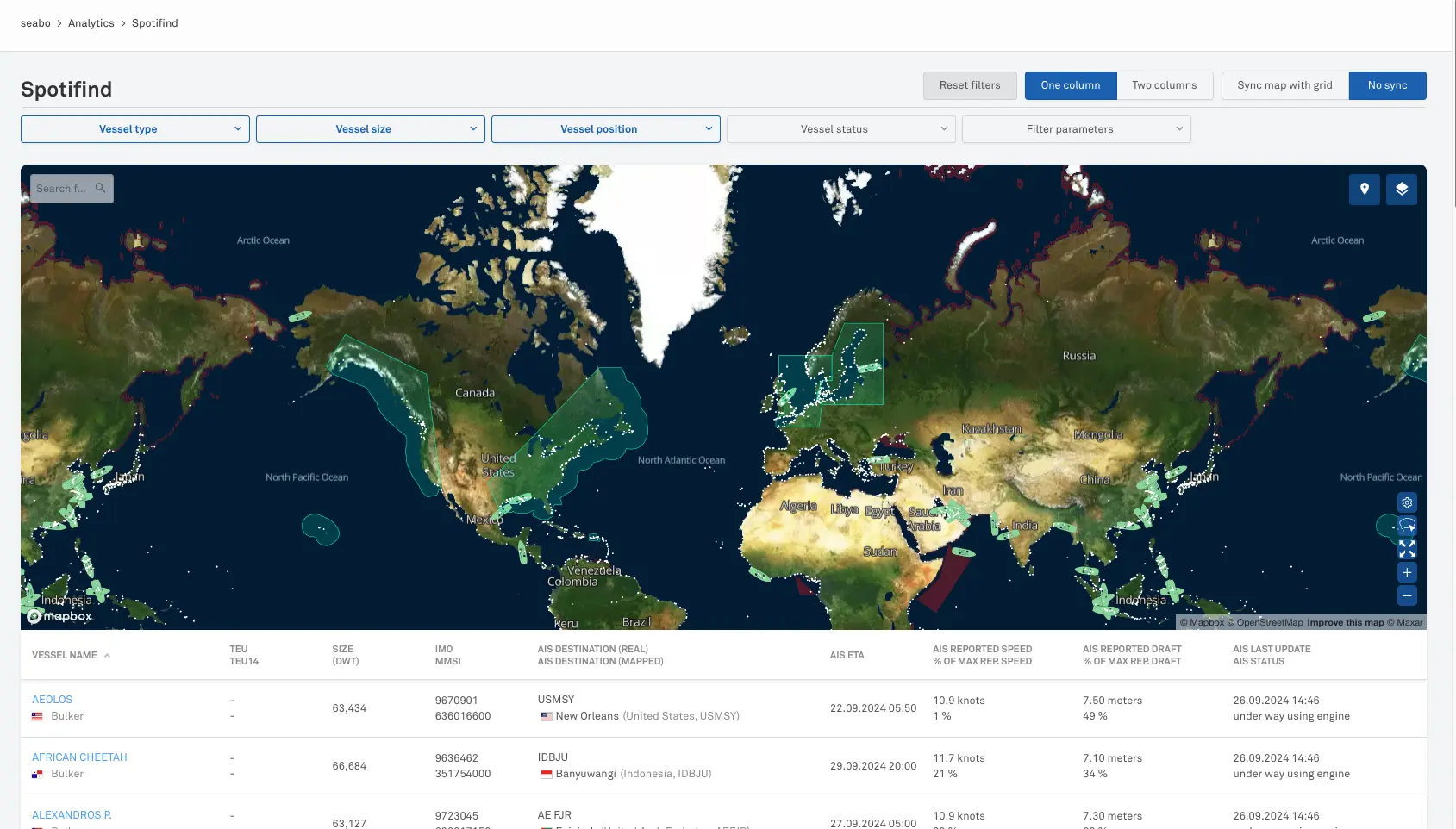This screenshot has height=829, width=1456.
Task: Switch to Two columns layout
Action: (1164, 85)
